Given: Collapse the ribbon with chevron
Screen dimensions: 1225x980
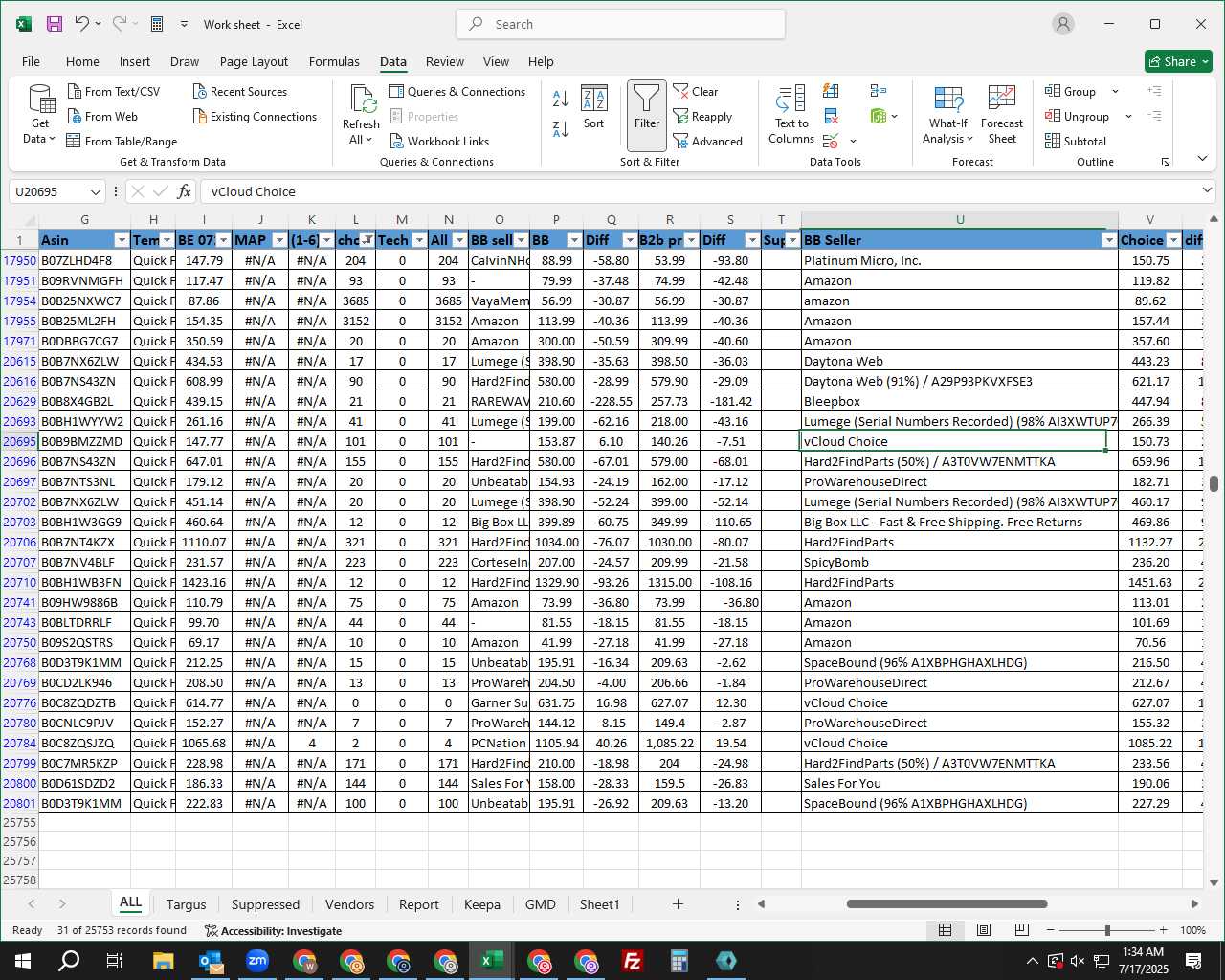Looking at the screenshot, I should point(1202,159).
